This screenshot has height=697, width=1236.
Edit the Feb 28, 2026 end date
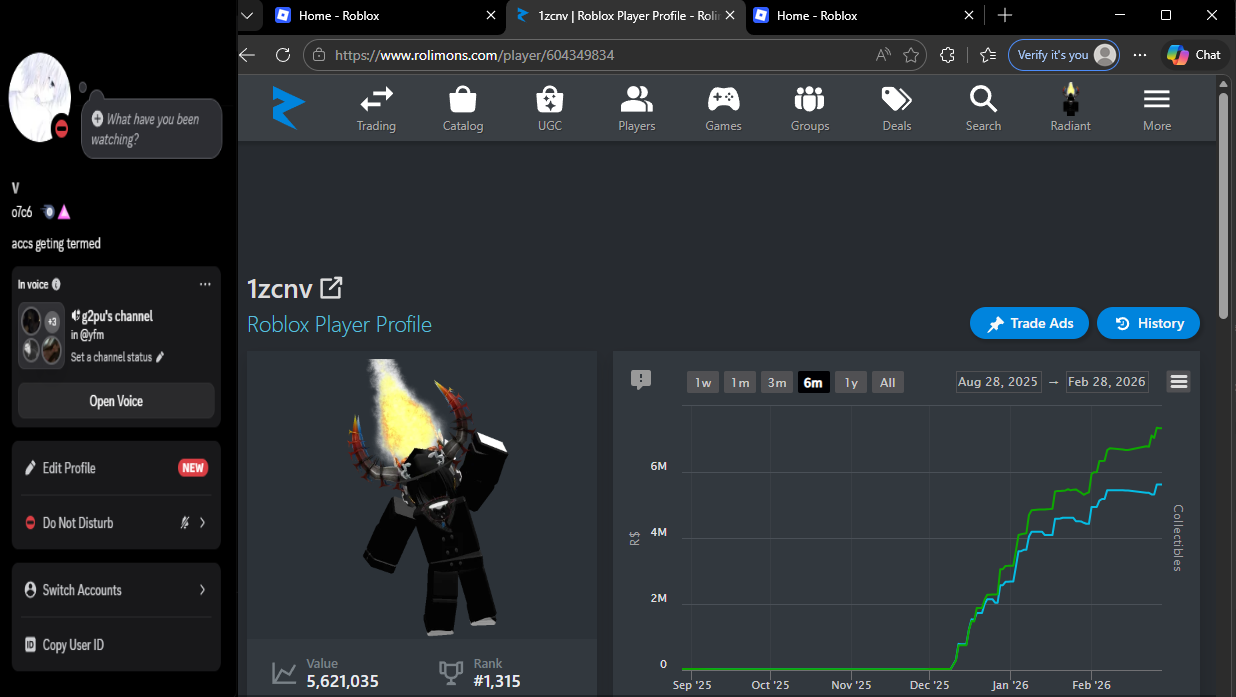[x=1107, y=382]
